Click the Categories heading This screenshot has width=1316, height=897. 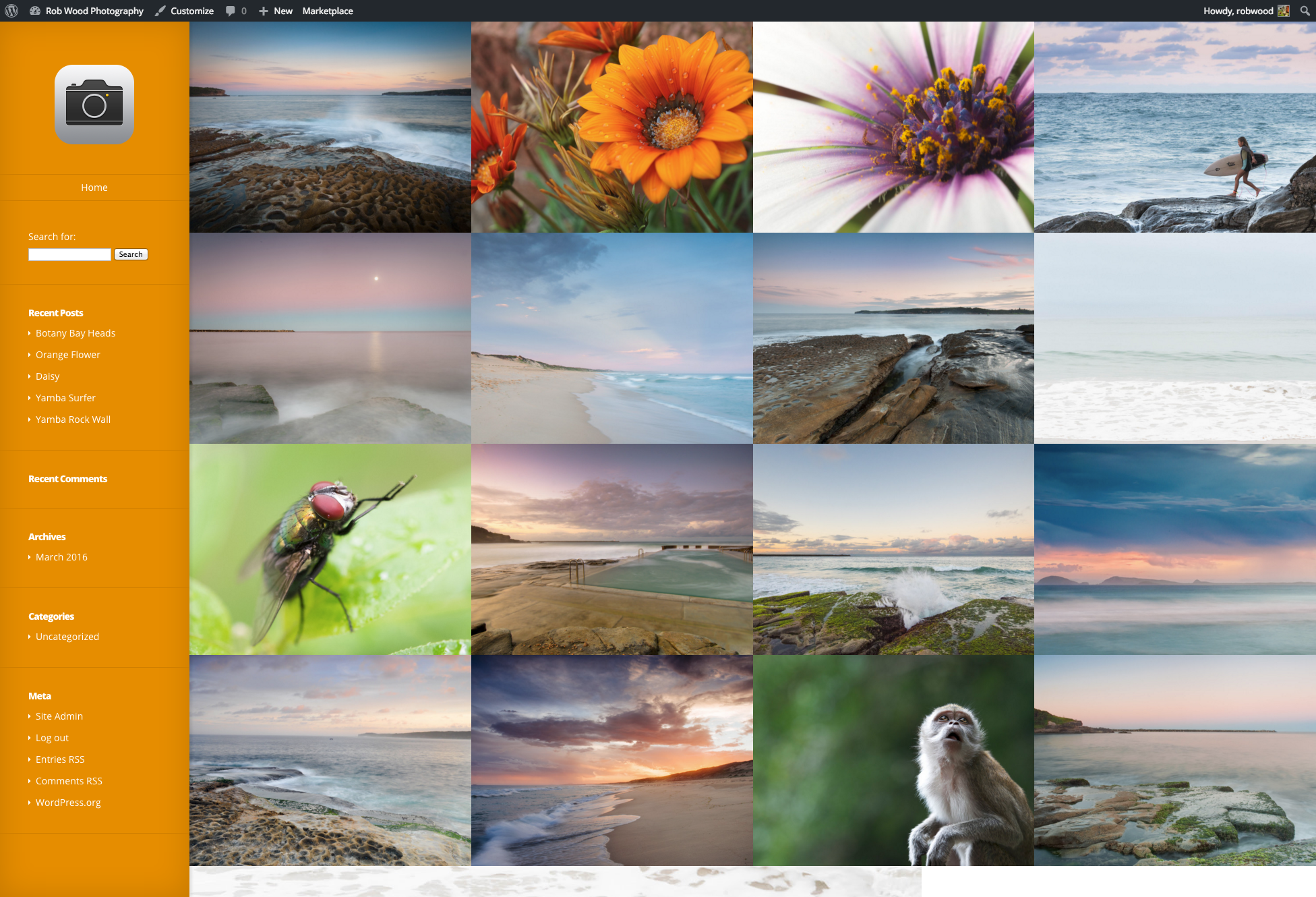(x=51, y=616)
